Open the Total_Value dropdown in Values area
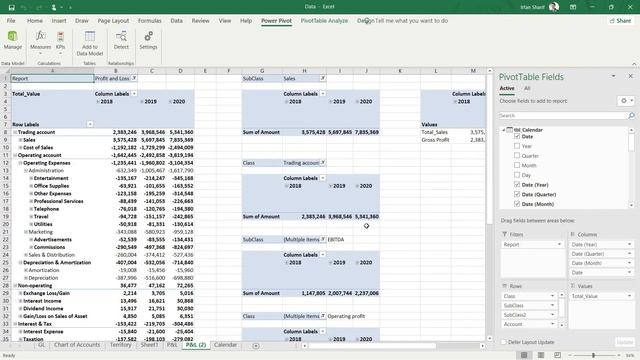Screen dimensions: 640x360 629,296
